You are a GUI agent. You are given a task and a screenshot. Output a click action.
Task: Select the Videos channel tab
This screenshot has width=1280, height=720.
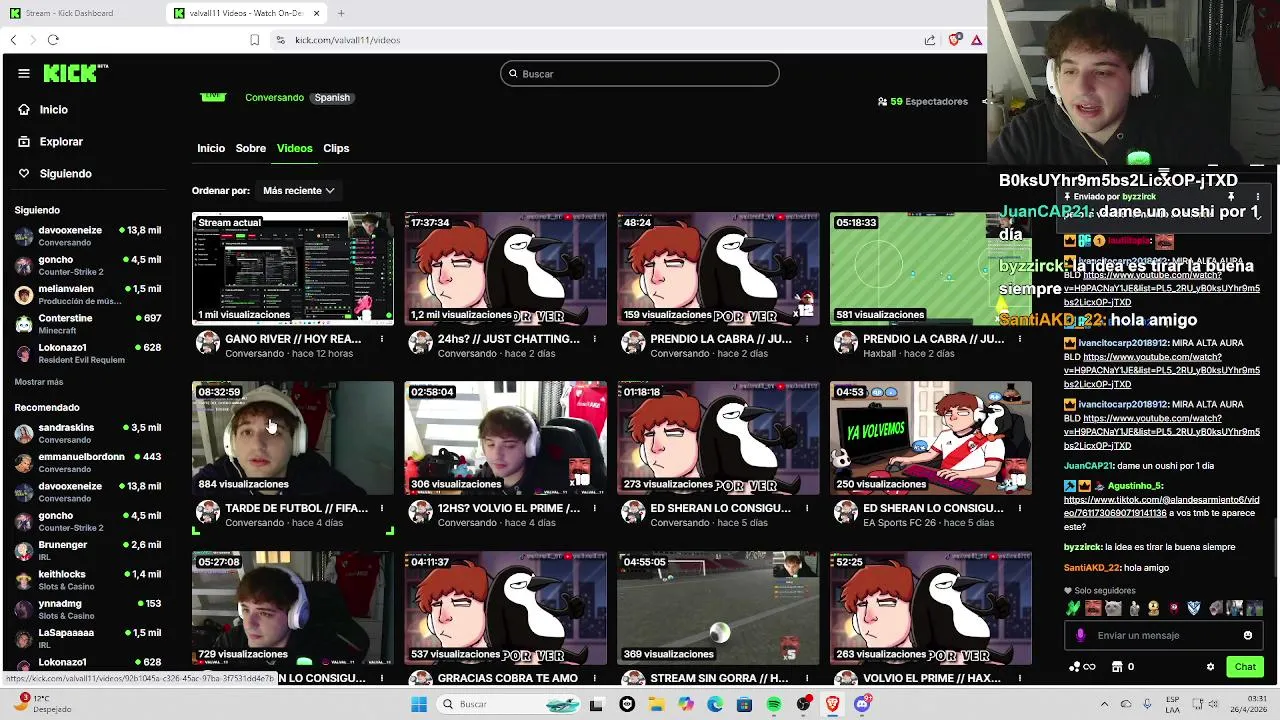point(294,148)
